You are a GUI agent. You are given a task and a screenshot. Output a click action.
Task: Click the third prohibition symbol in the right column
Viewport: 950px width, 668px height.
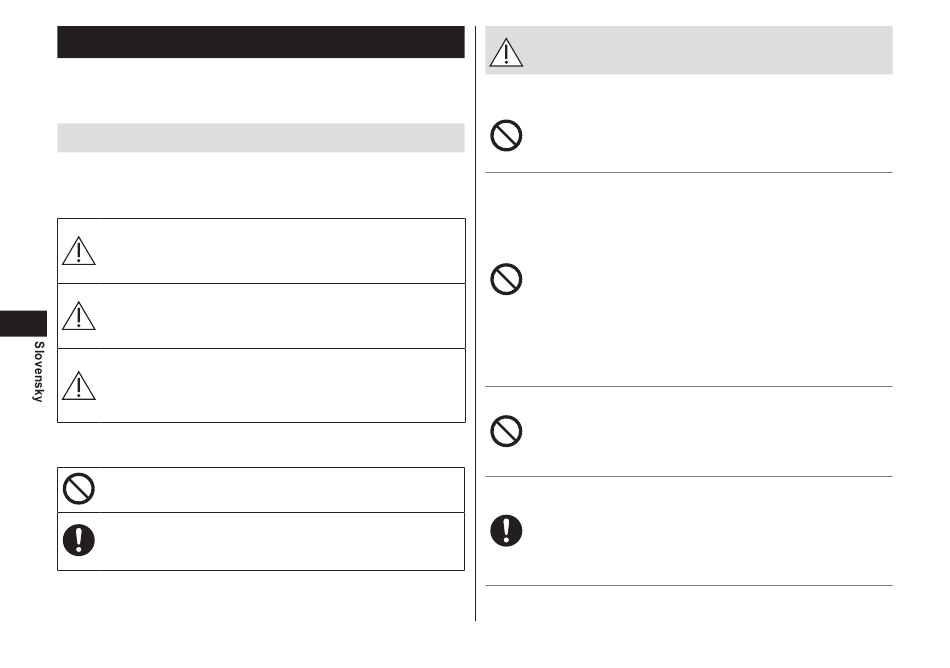506,431
